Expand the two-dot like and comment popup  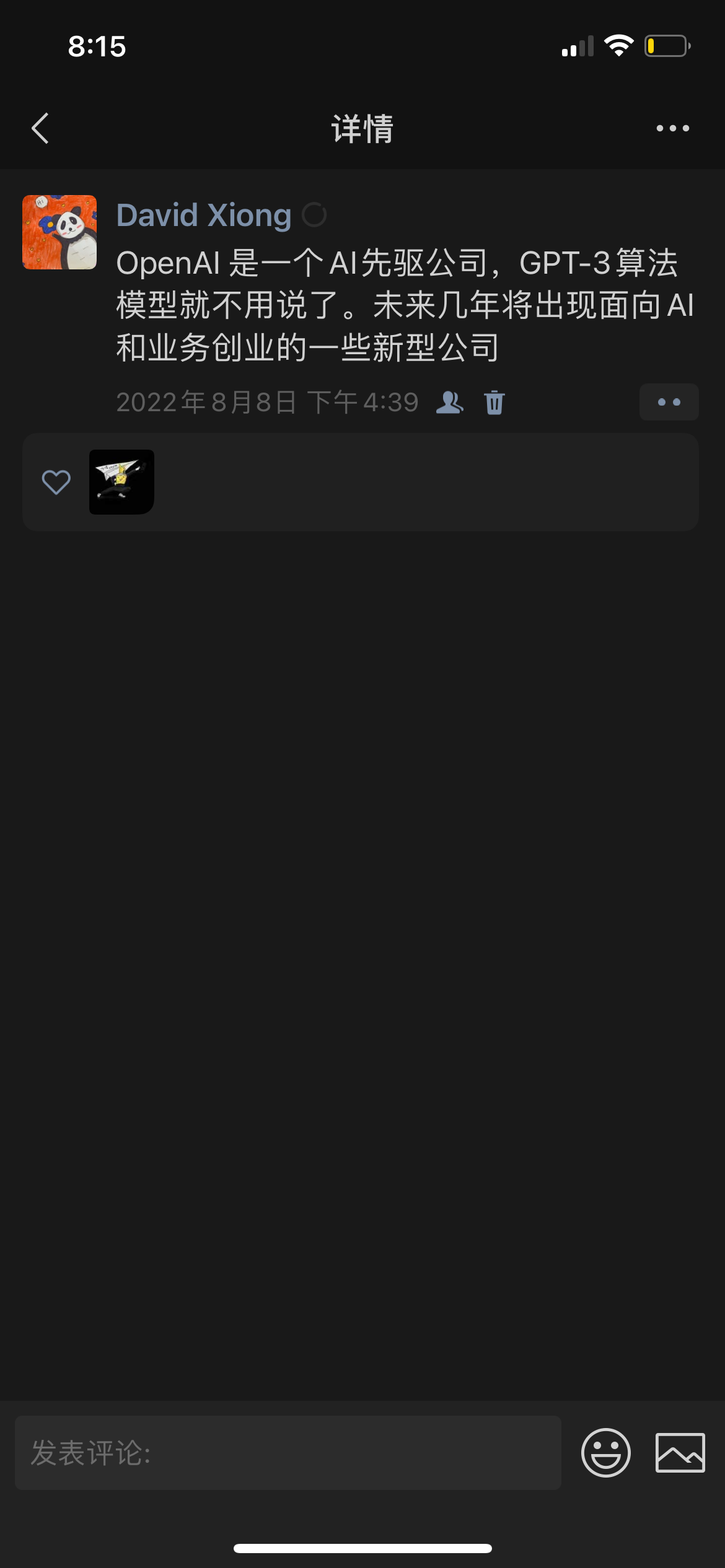[669, 403]
